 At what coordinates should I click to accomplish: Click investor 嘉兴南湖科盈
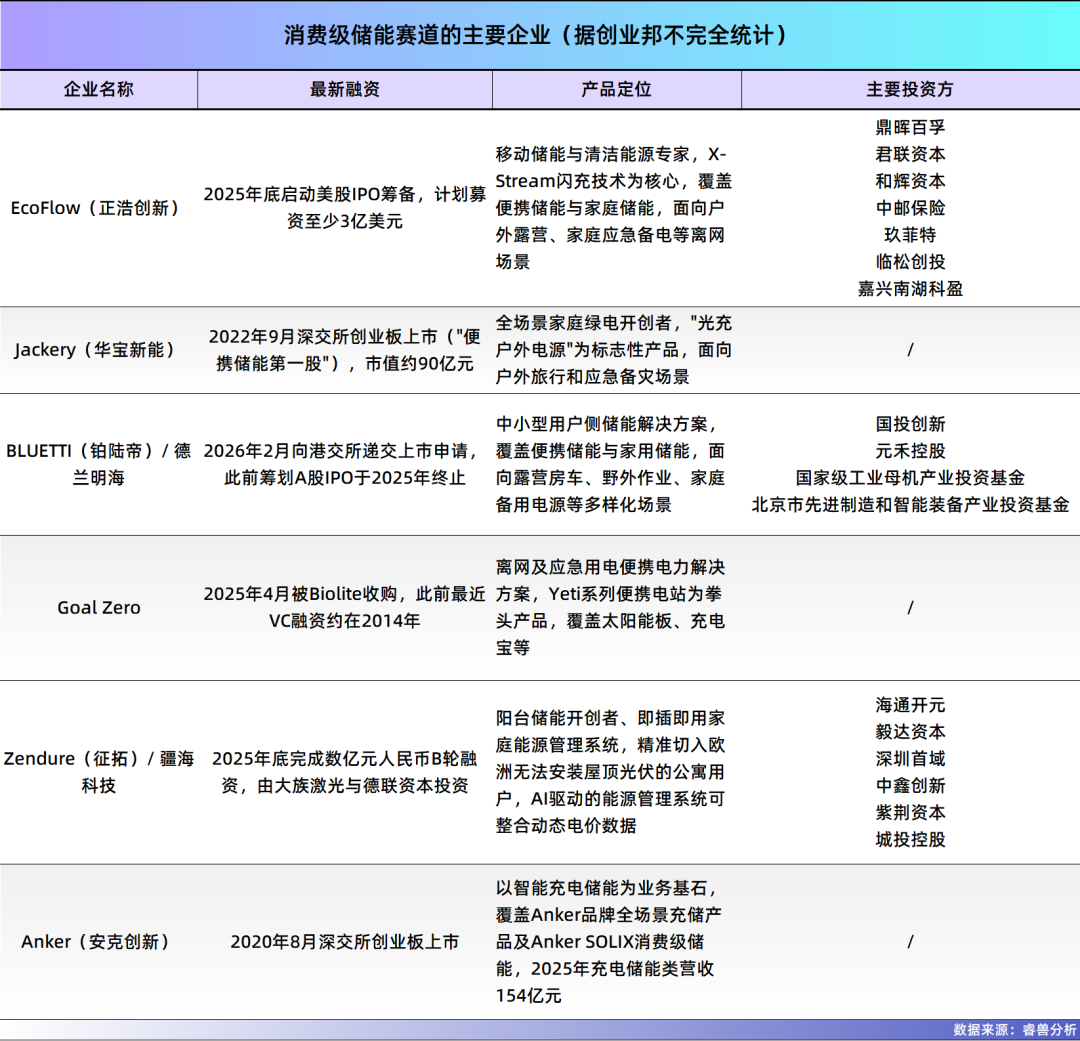point(910,289)
